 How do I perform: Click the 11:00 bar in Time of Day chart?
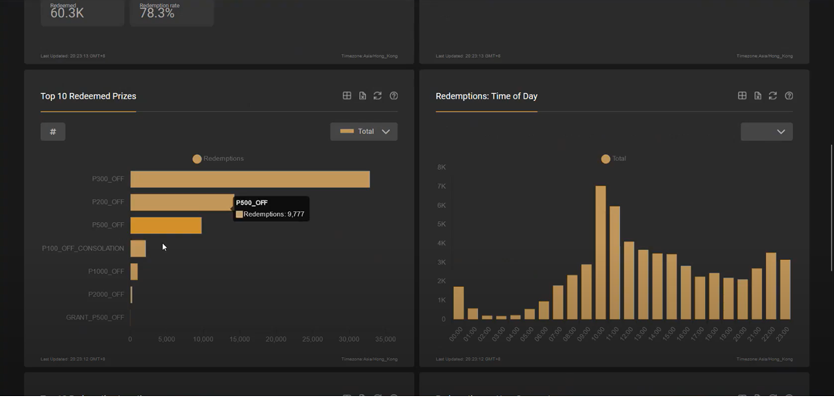[614, 263]
